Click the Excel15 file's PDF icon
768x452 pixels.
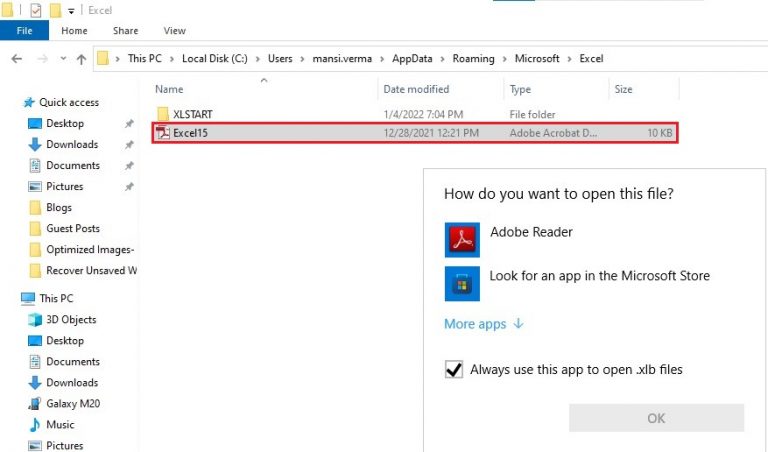coord(163,133)
